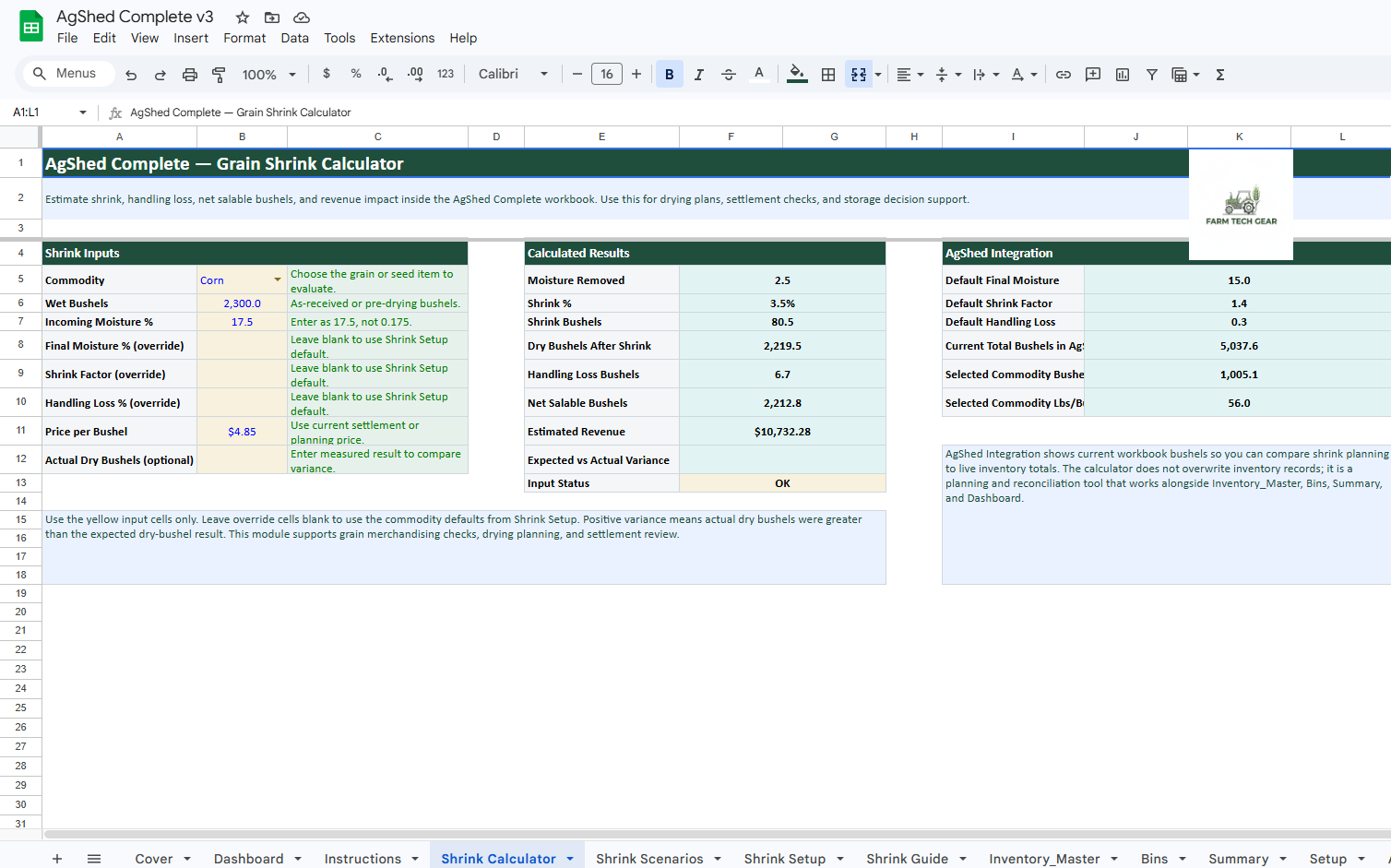Apply italic formatting
Screen dimensions: 1391x868
click(698, 74)
